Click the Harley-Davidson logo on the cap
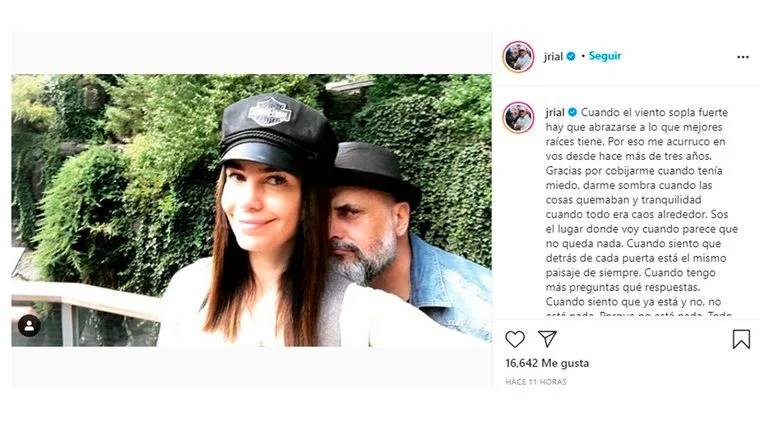This screenshot has width=768, height=432. click(270, 112)
